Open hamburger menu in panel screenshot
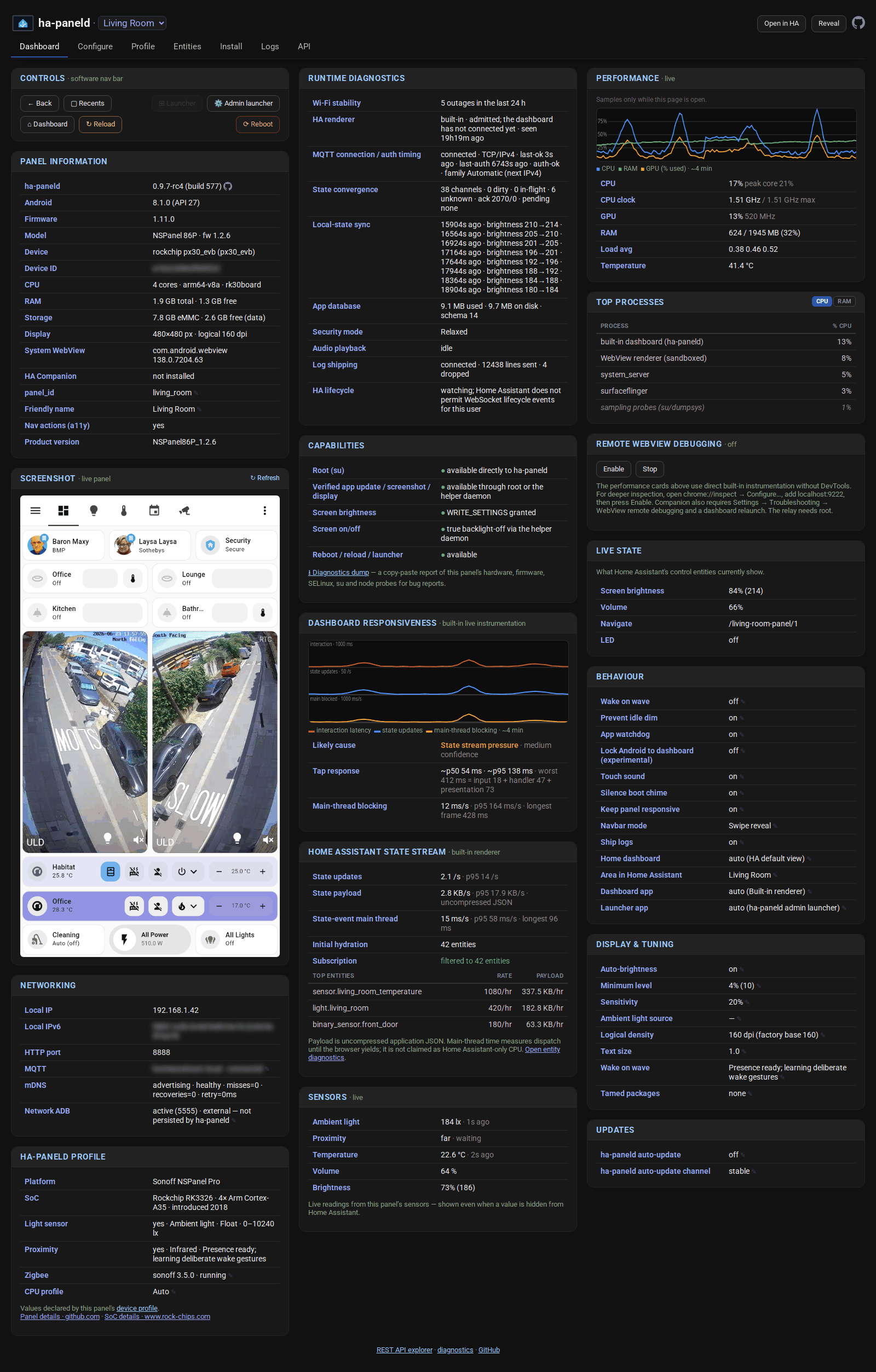Image resolution: width=876 pixels, height=1372 pixels. [36, 510]
